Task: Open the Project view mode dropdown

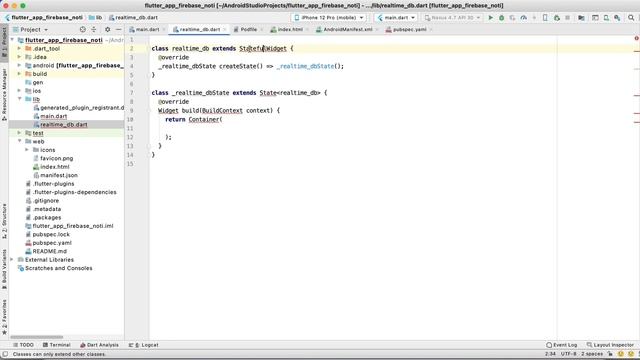Action: (x=30, y=29)
